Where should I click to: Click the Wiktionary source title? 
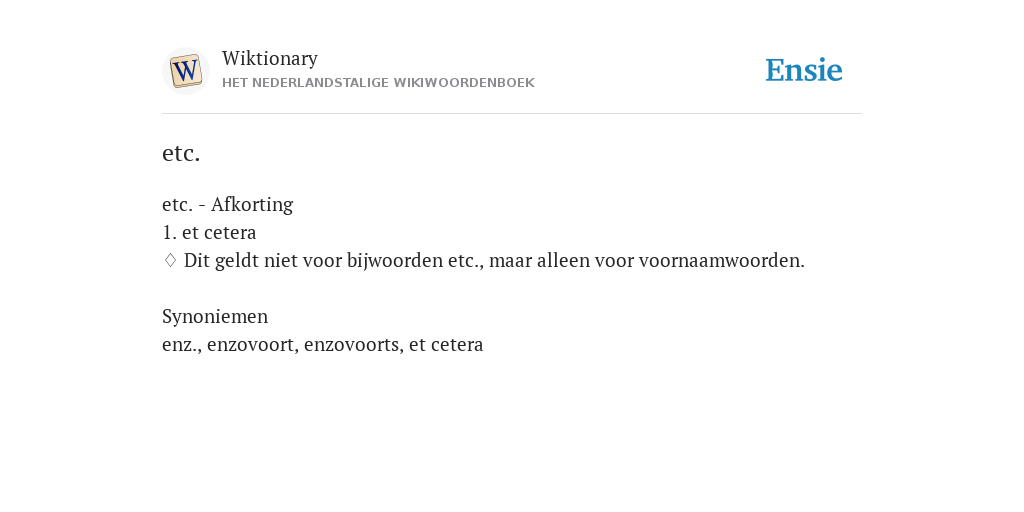[270, 58]
